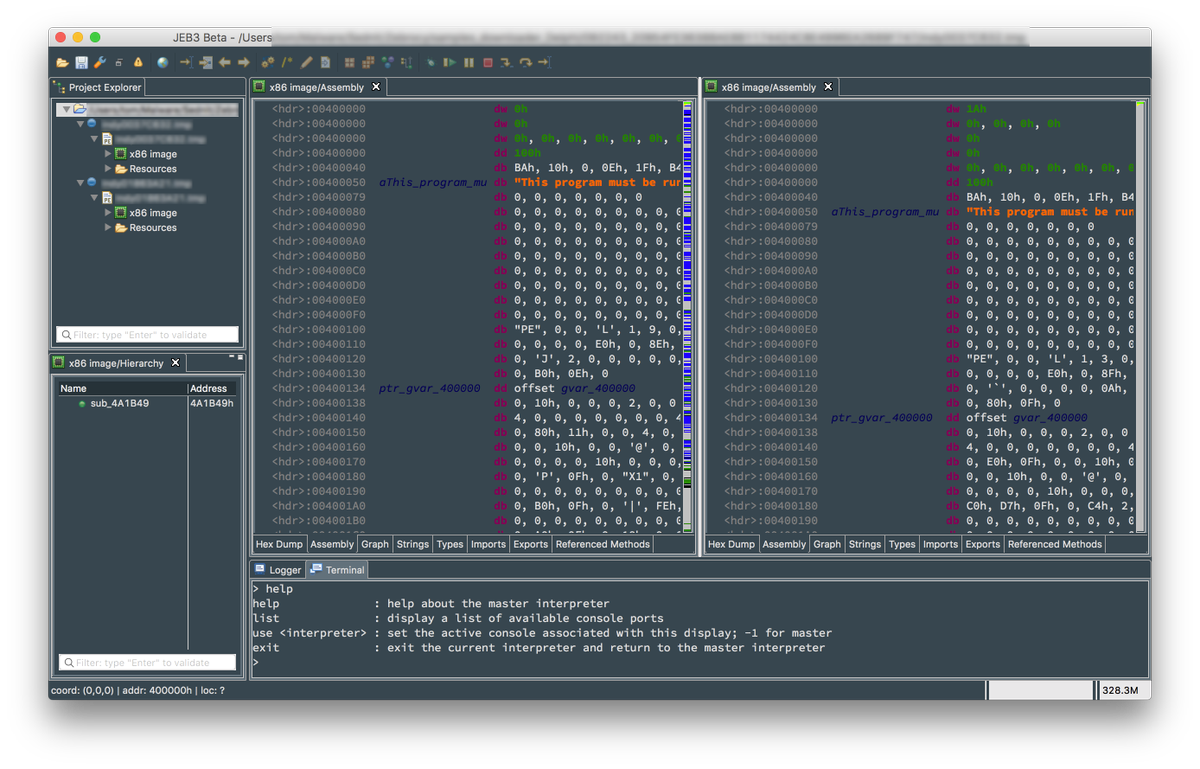This screenshot has height=769, width=1200.
Task: Click the colored navigation overview bar
Action: [687, 318]
